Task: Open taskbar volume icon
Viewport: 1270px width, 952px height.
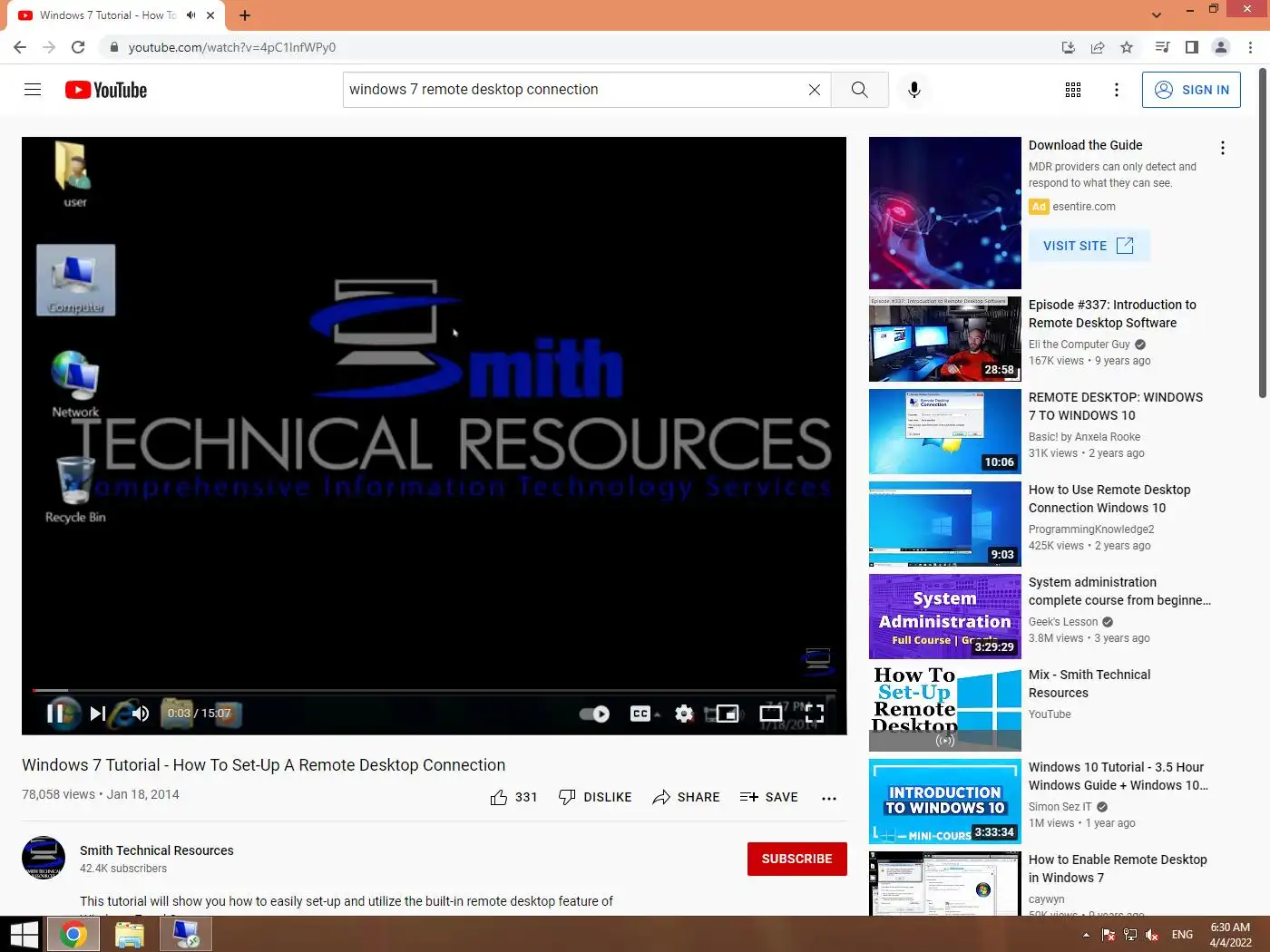Action: [1152, 935]
